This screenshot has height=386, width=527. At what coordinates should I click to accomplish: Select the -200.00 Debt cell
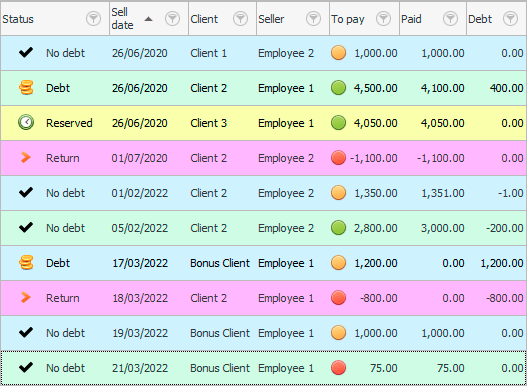[x=497, y=228]
